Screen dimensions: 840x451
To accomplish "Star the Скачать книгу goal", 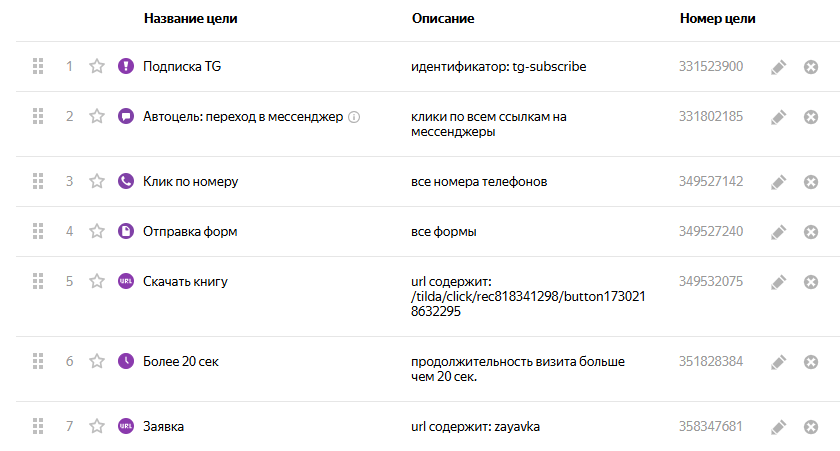I will (97, 282).
